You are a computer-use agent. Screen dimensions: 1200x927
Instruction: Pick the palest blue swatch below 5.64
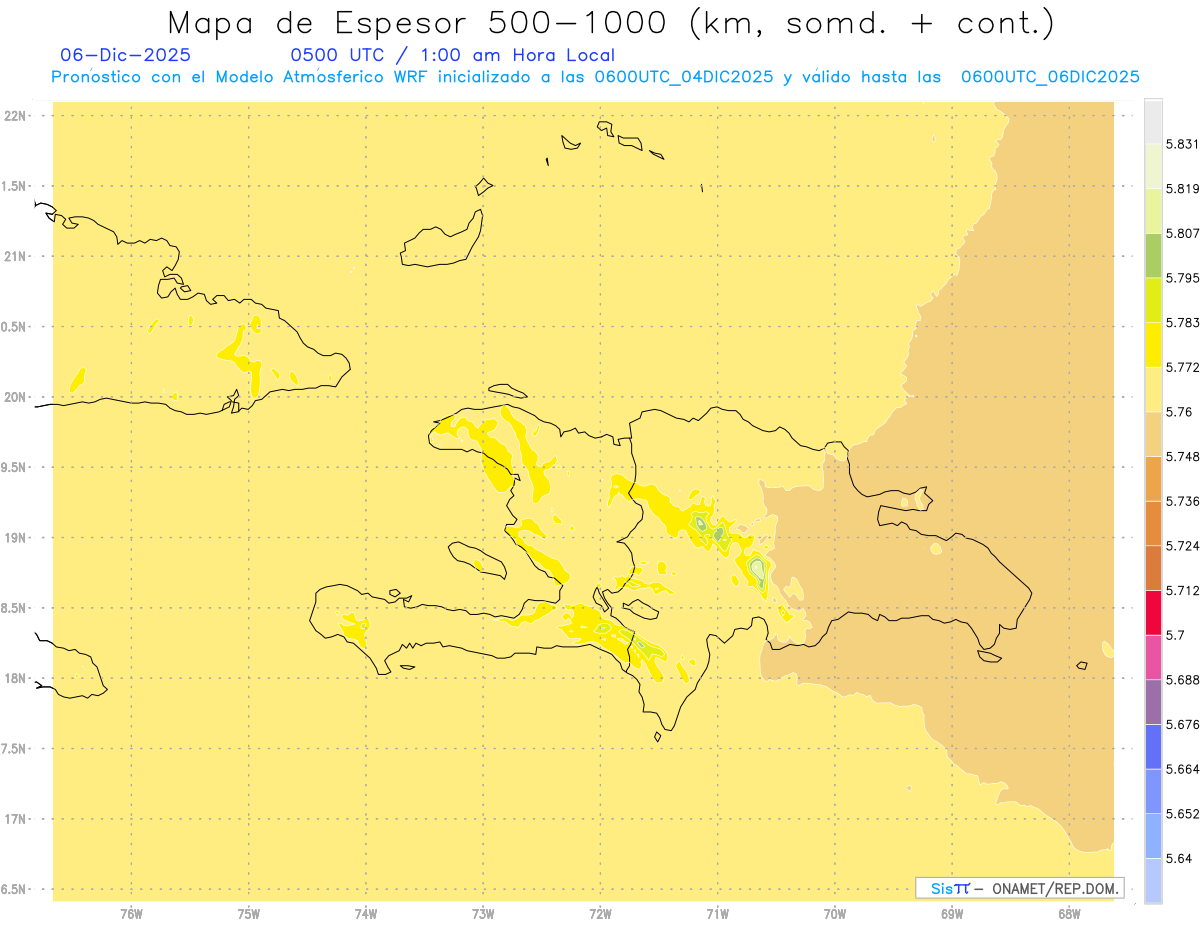[1153, 881]
